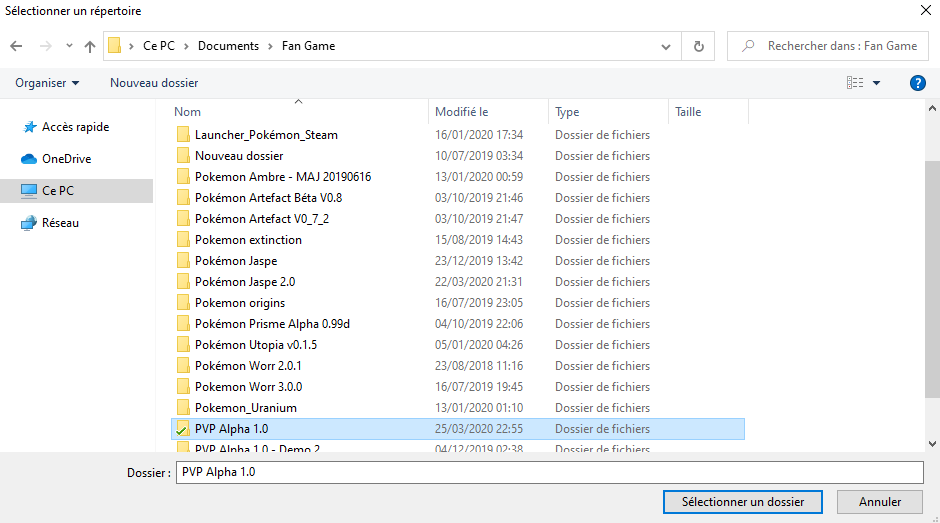This screenshot has height=523, width=940.
Task: Click the PVP Alpha 1.0 folder icon
Action: 182,429
